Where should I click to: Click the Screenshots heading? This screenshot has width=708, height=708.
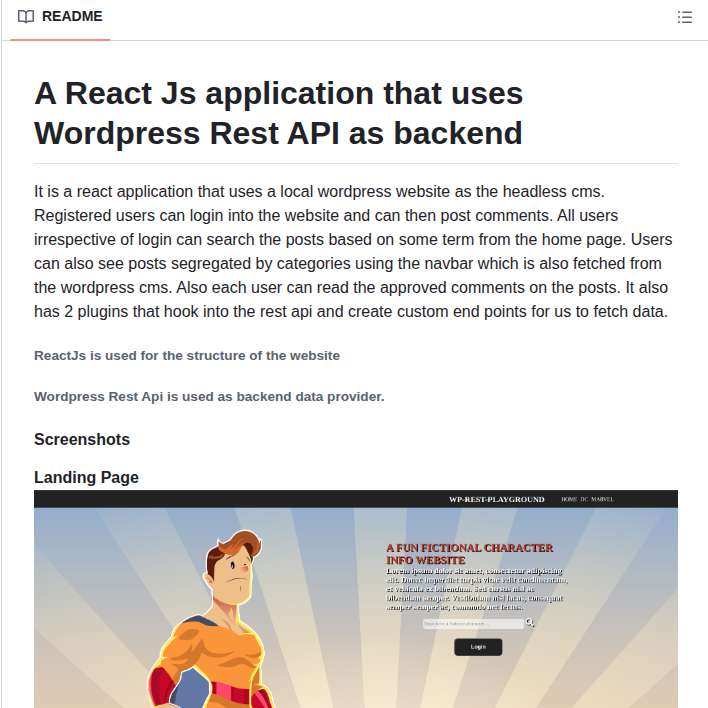click(82, 439)
